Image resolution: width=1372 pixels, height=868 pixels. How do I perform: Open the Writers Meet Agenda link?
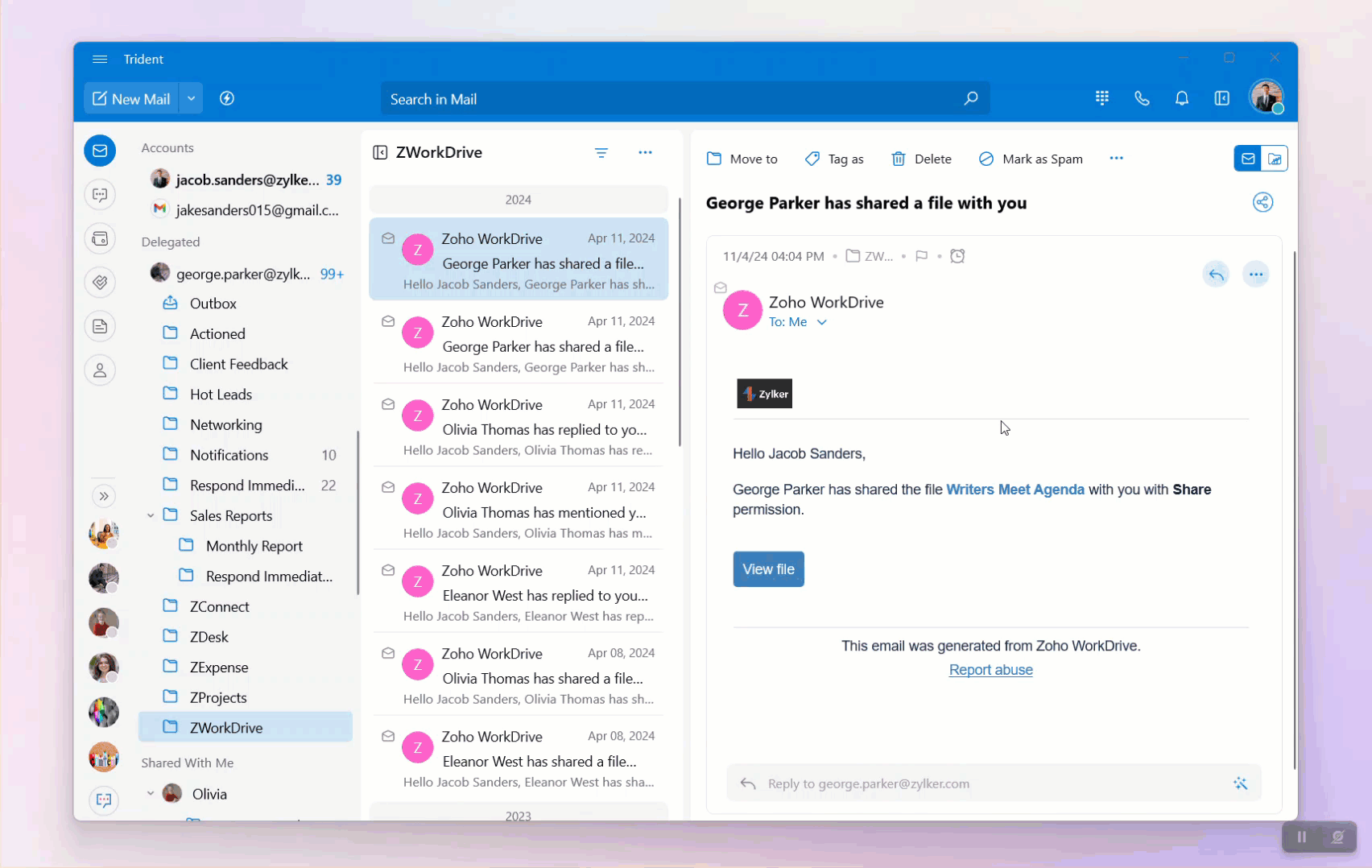[1015, 490]
